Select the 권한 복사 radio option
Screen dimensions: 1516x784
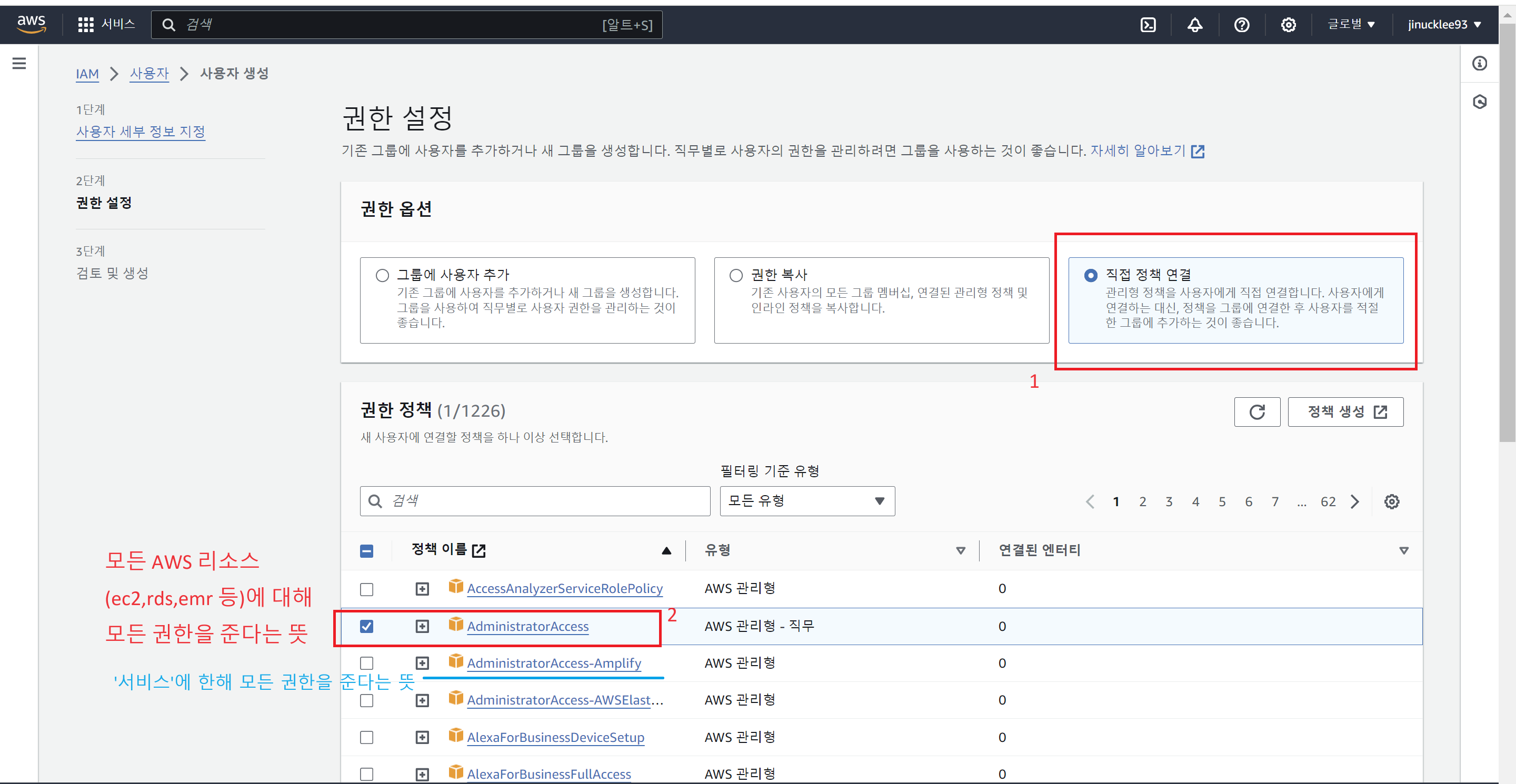point(736,275)
